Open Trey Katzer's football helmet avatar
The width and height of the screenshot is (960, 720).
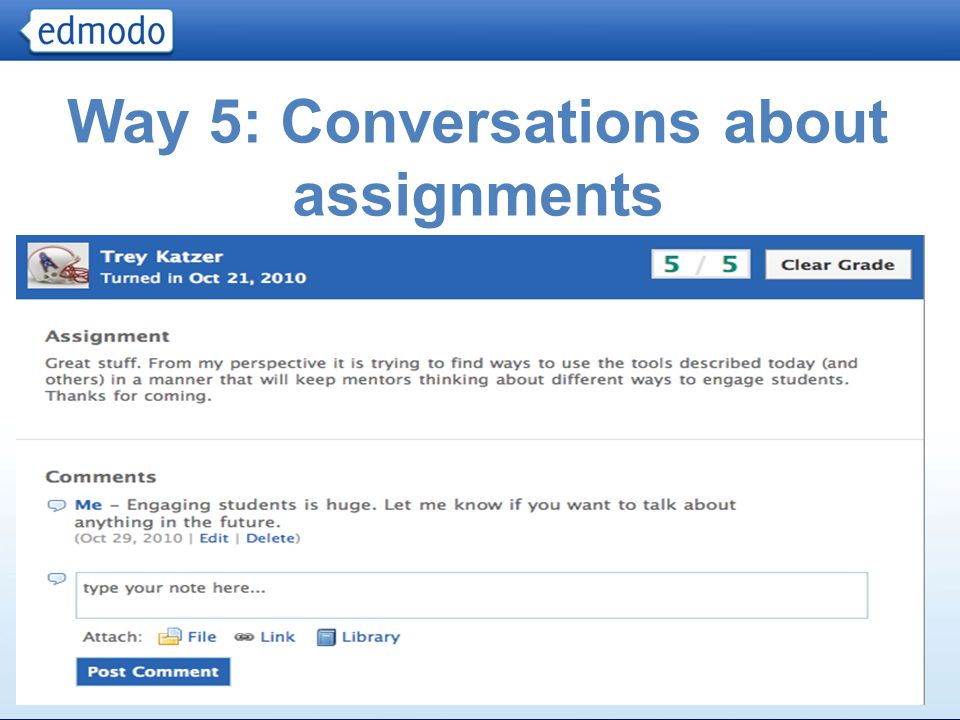point(58,266)
